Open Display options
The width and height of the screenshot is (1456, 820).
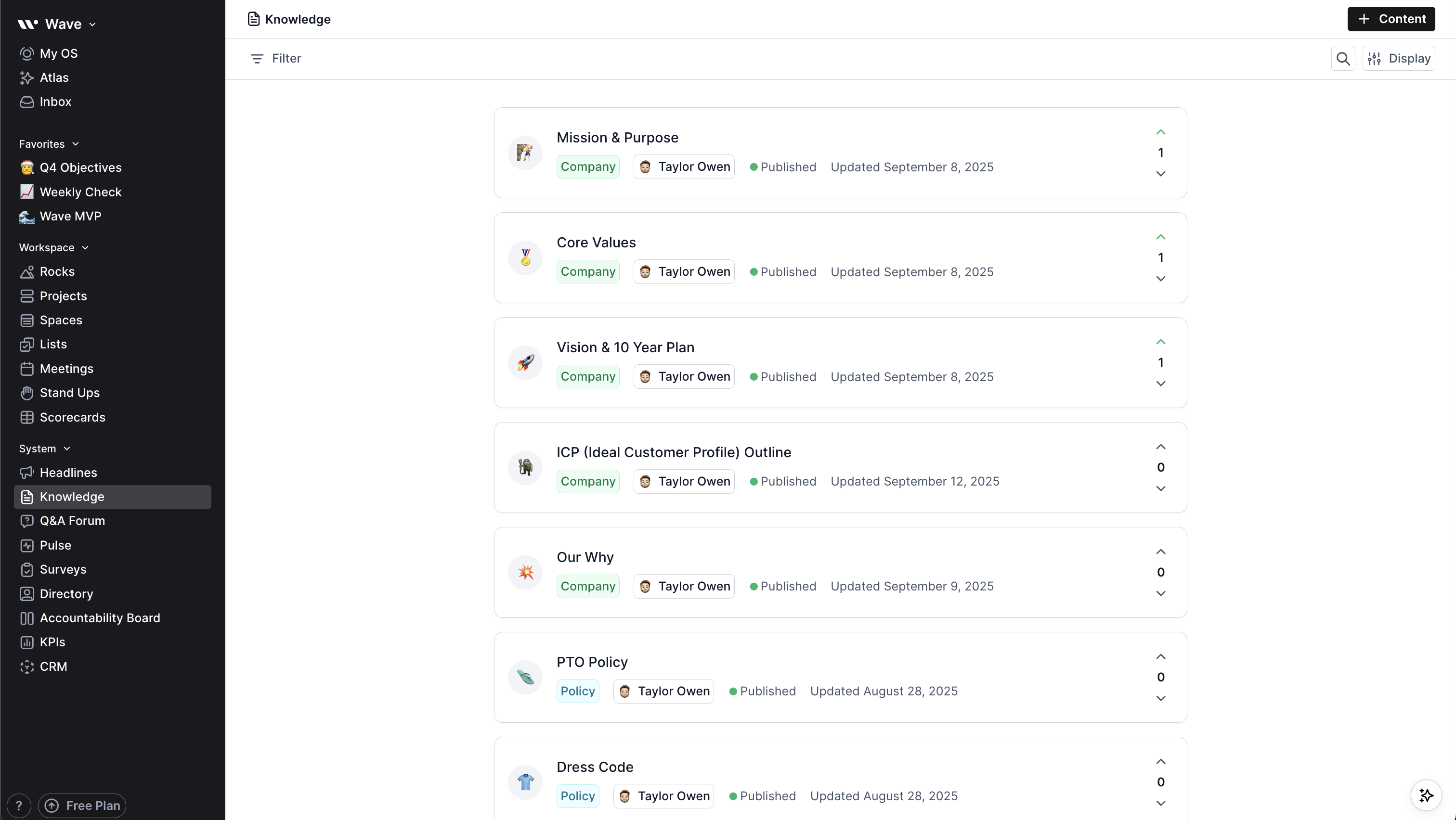(x=1400, y=58)
